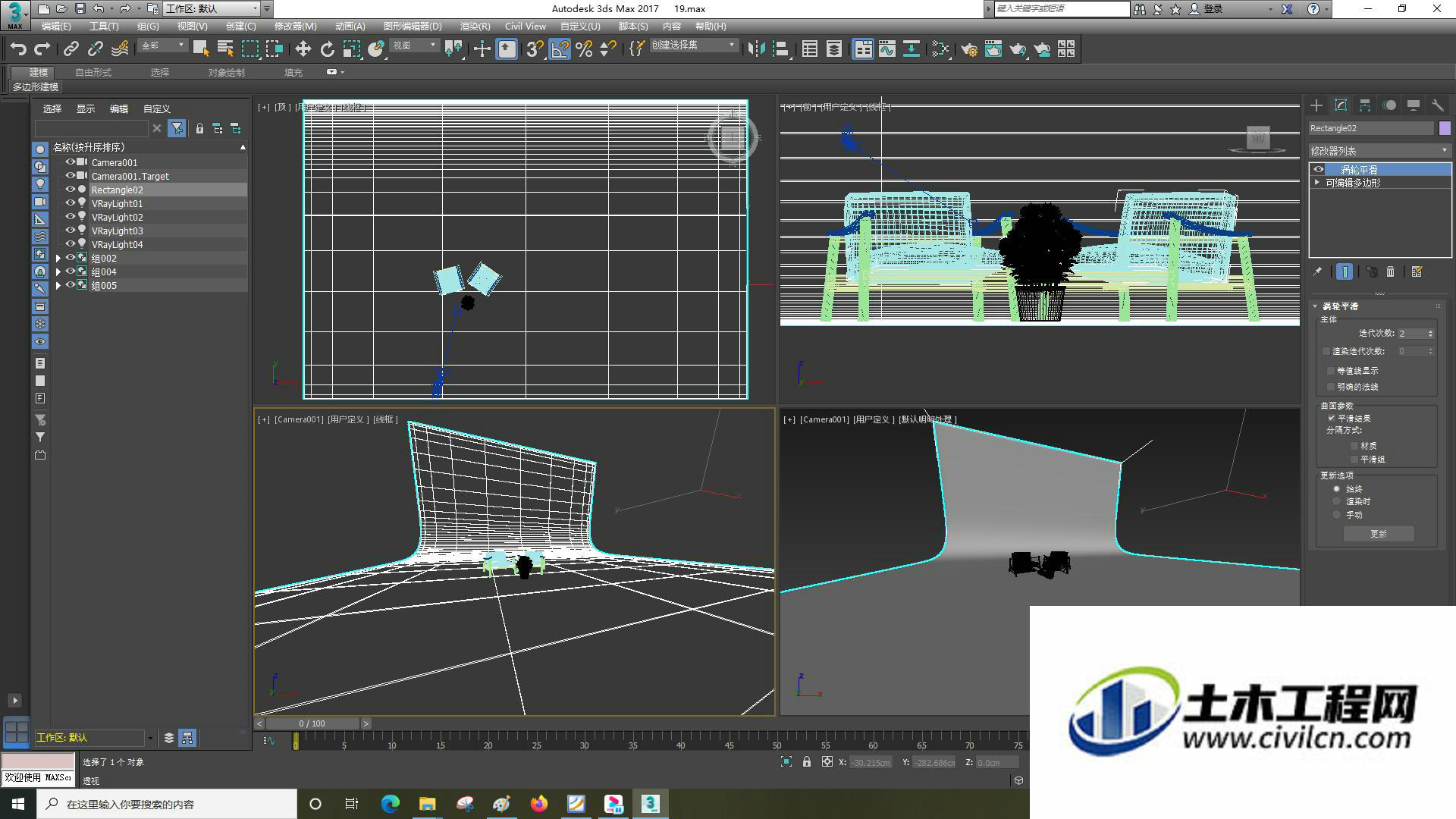The height and width of the screenshot is (819, 1456).
Task: Click Configure Modifier Sets icon
Action: coord(1417,271)
